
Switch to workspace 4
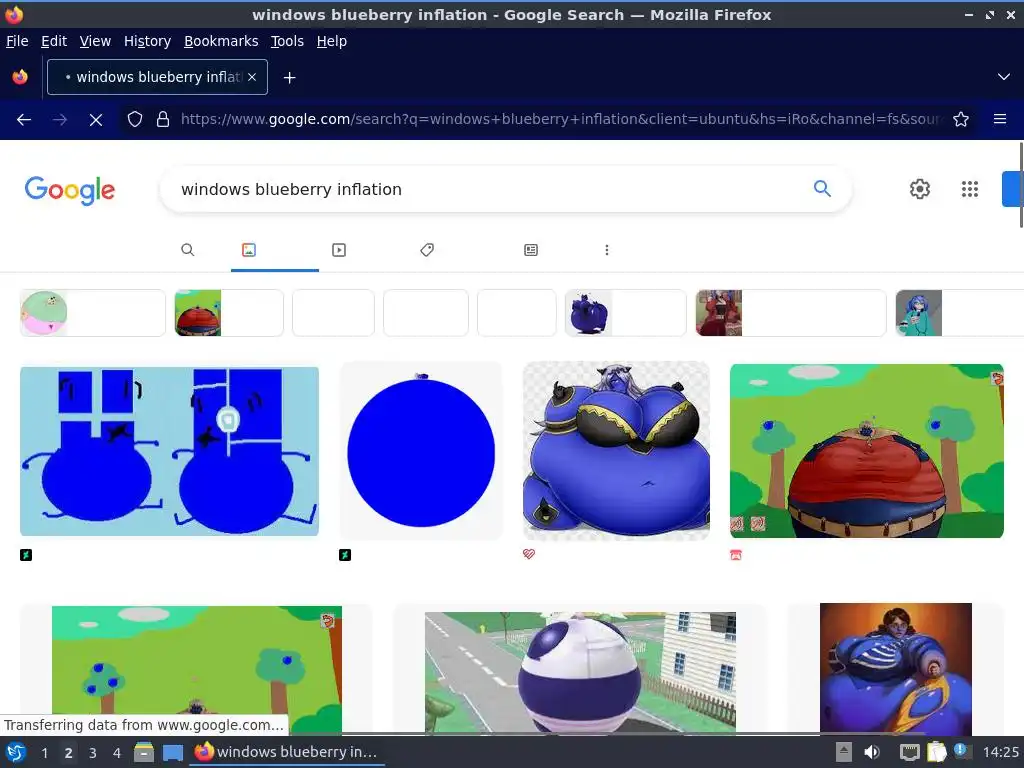point(117,753)
